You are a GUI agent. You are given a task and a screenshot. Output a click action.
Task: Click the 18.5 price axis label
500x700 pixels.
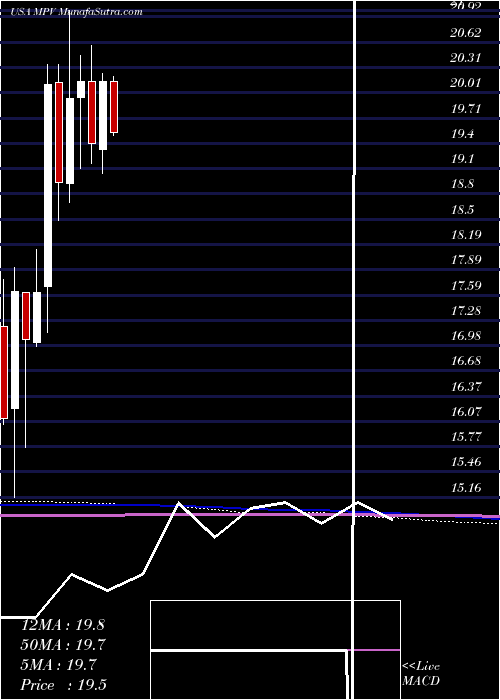(x=462, y=209)
